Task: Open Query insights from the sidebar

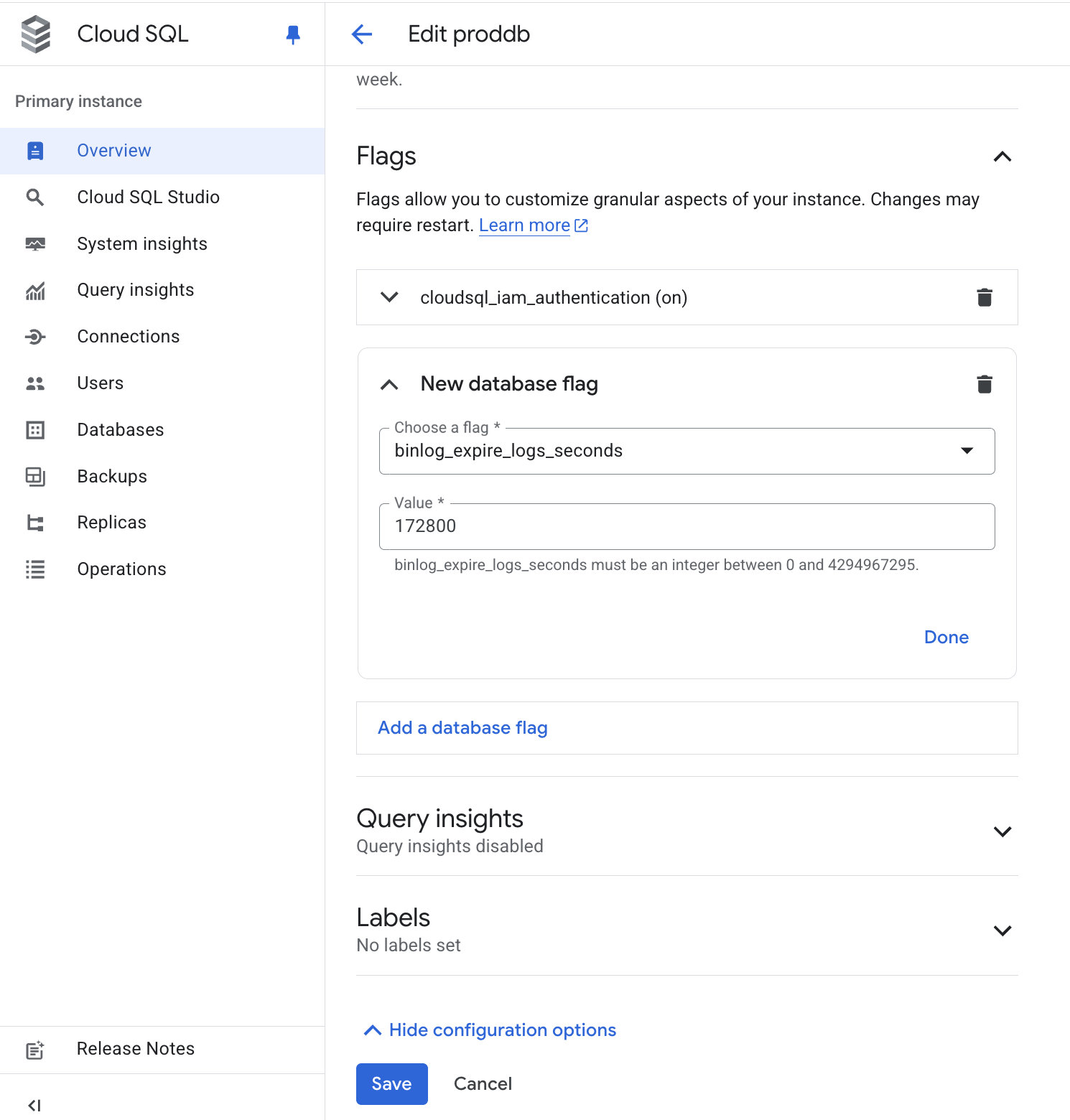Action: (135, 289)
